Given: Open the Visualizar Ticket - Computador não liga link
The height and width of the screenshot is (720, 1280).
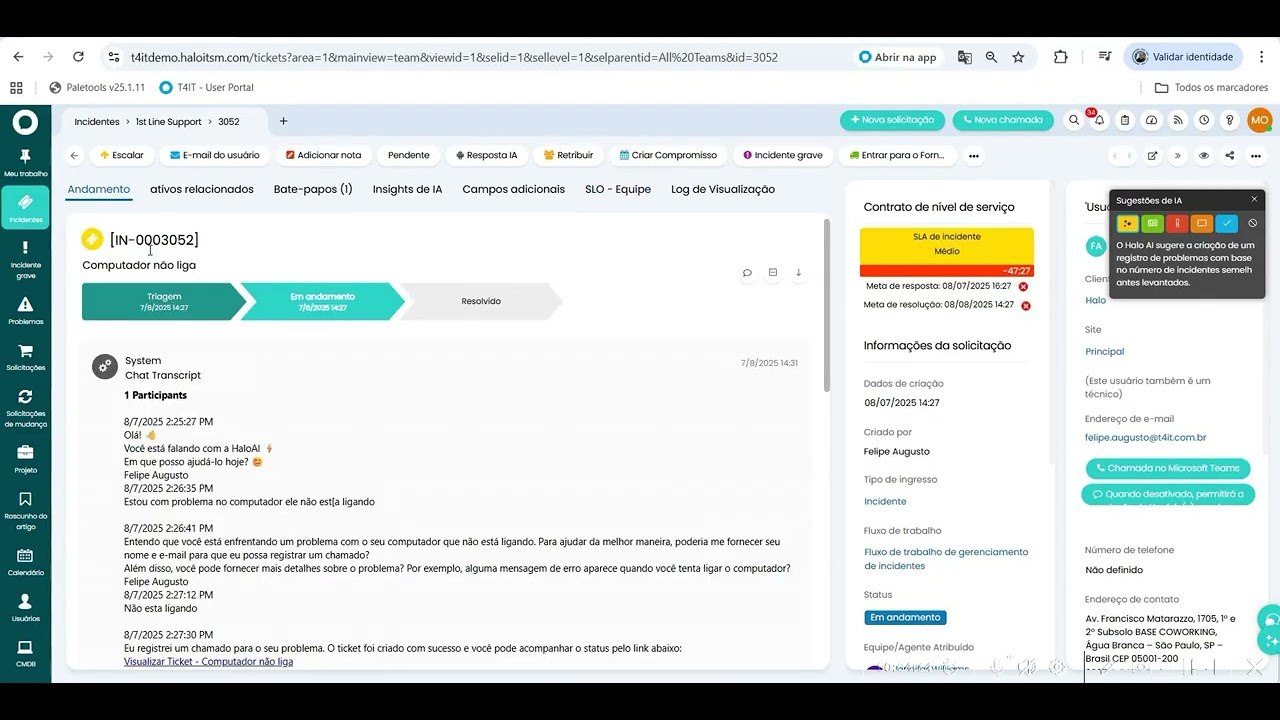Looking at the screenshot, I should tap(208, 662).
